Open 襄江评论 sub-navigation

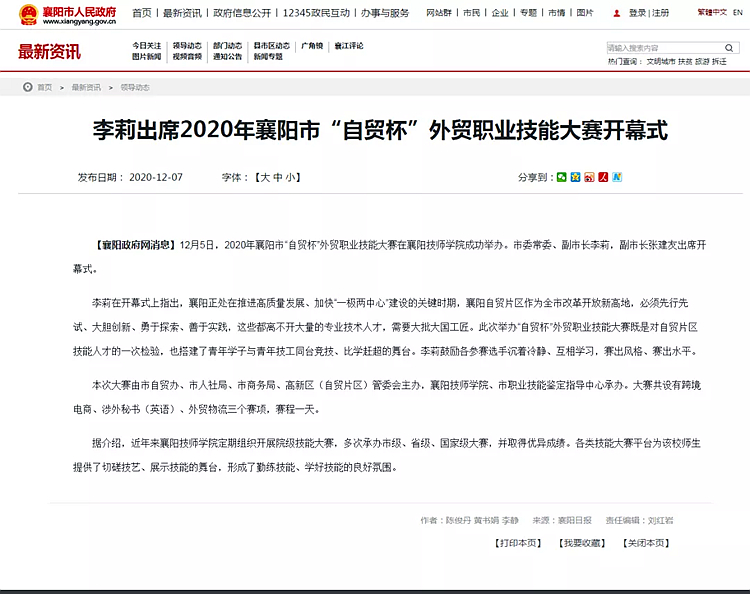tap(349, 46)
